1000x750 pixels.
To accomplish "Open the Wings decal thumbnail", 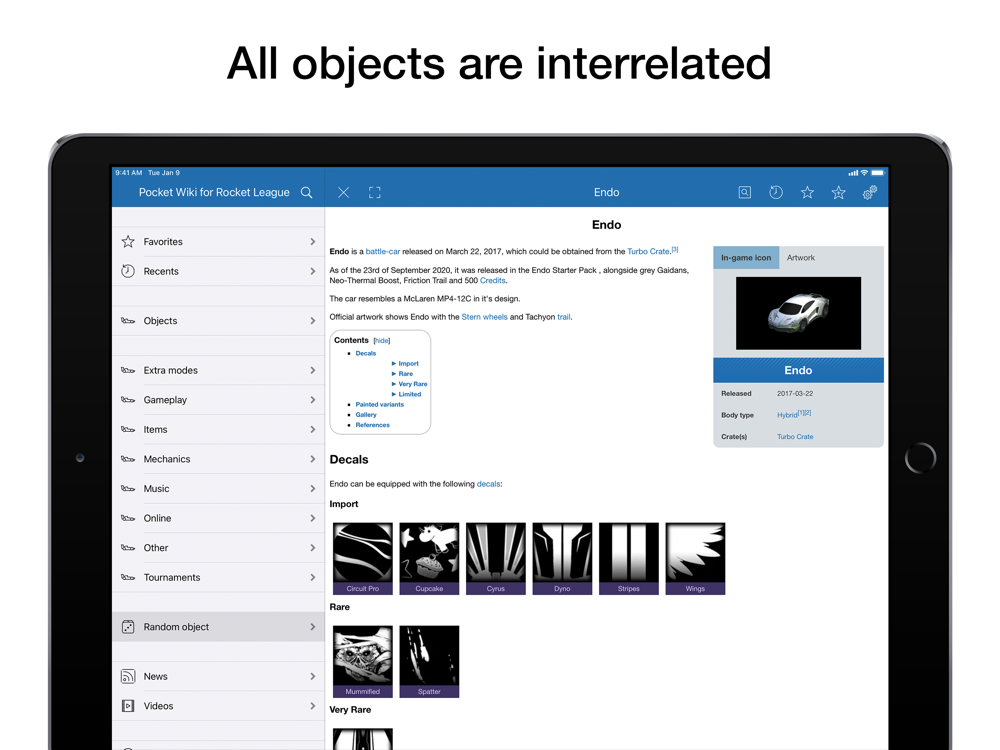I will point(695,559).
